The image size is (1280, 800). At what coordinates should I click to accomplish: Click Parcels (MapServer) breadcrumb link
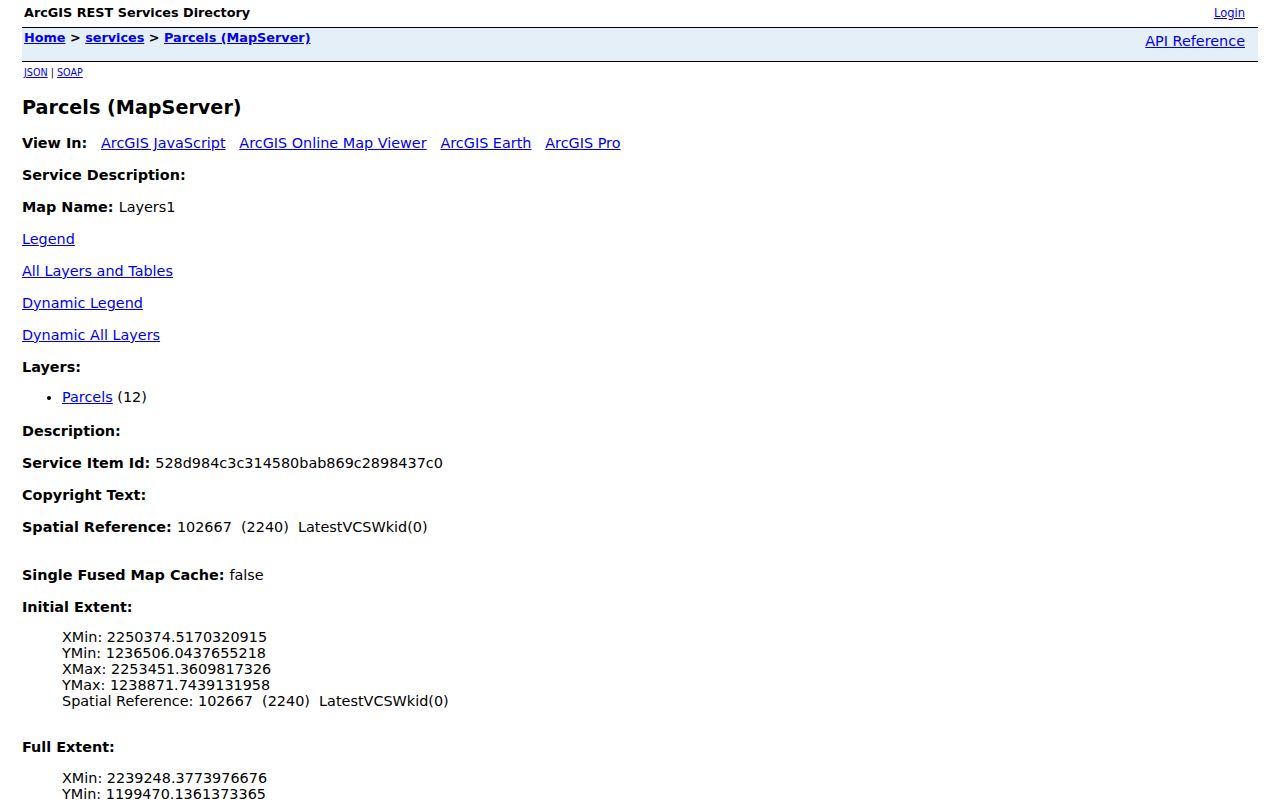[237, 38]
